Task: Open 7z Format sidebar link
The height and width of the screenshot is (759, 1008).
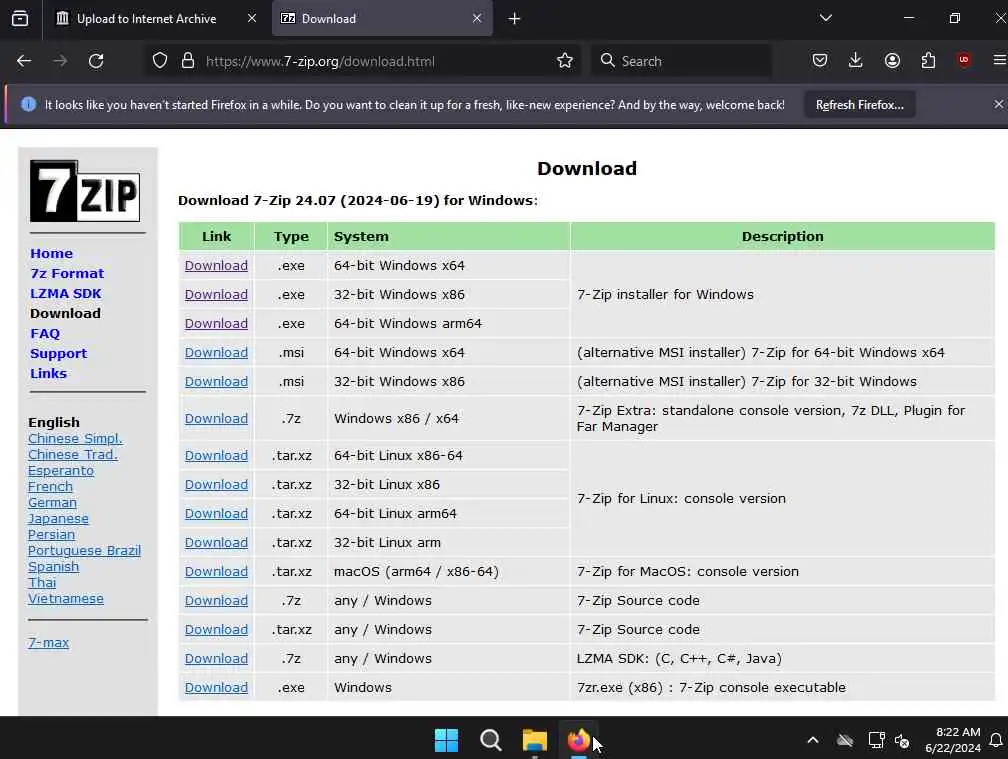Action: pyautogui.click(x=67, y=273)
